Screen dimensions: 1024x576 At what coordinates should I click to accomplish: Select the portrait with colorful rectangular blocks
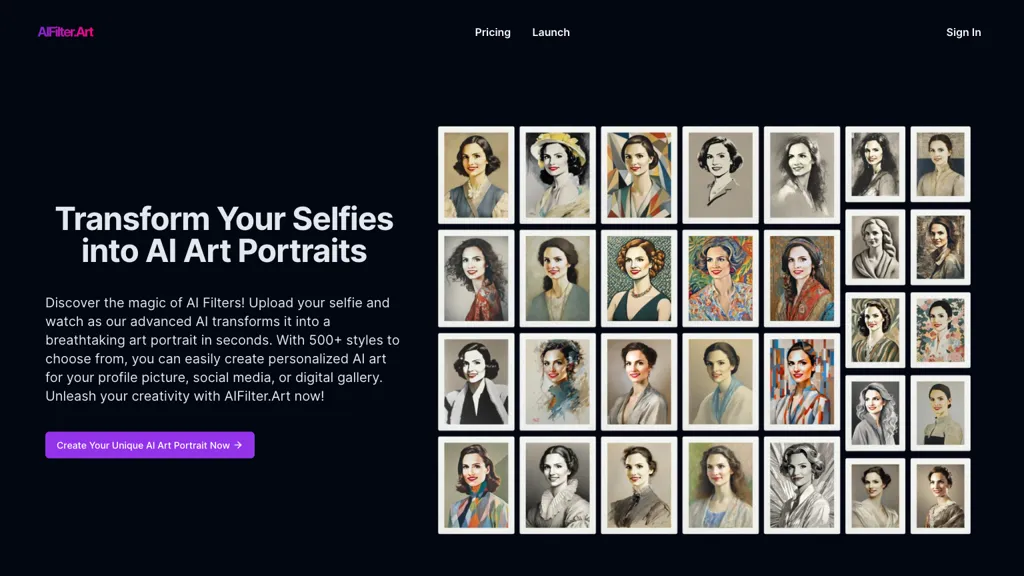(x=802, y=381)
